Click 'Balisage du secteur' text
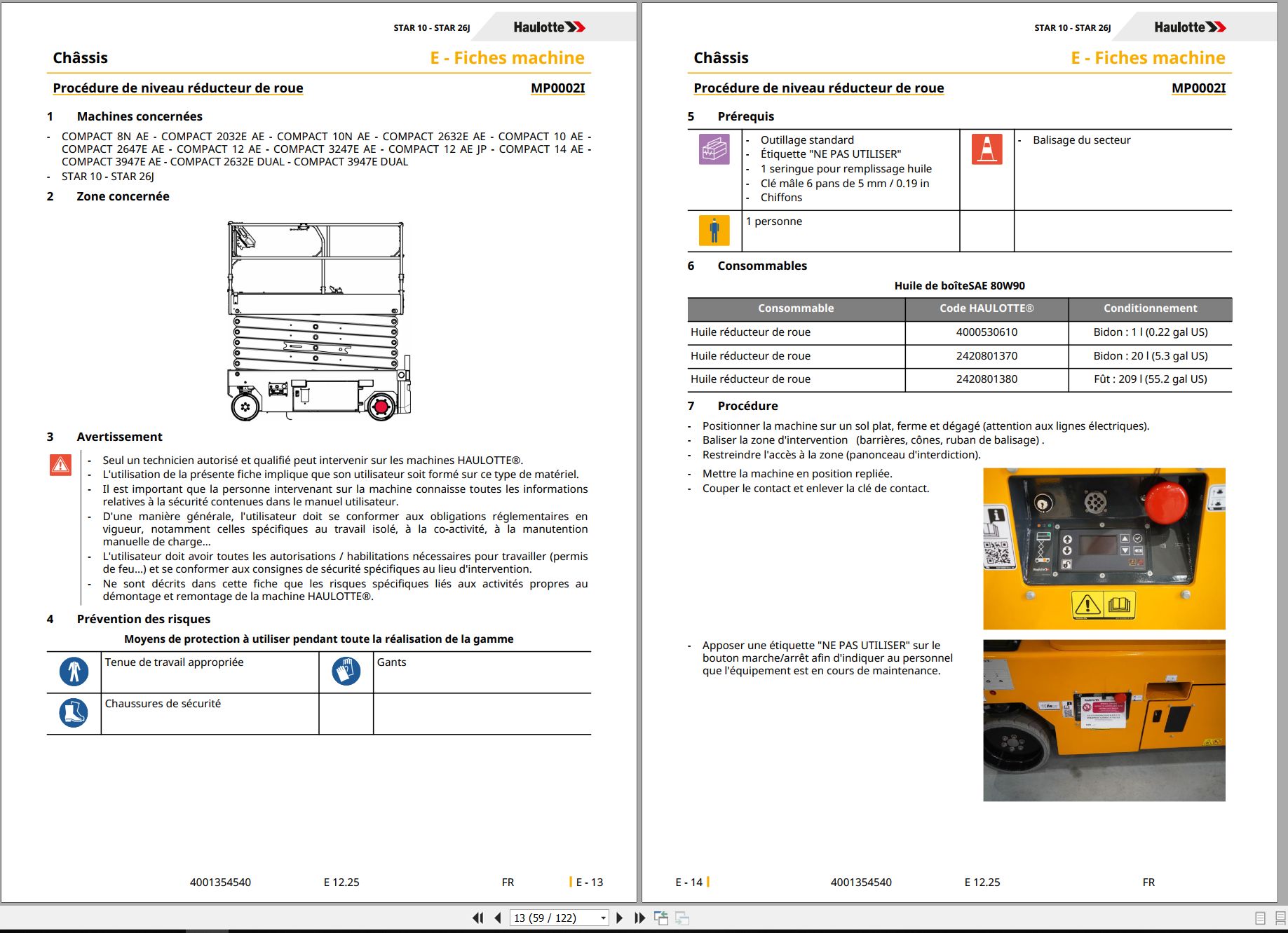Viewport: 1288px width, 933px height. point(1081,140)
